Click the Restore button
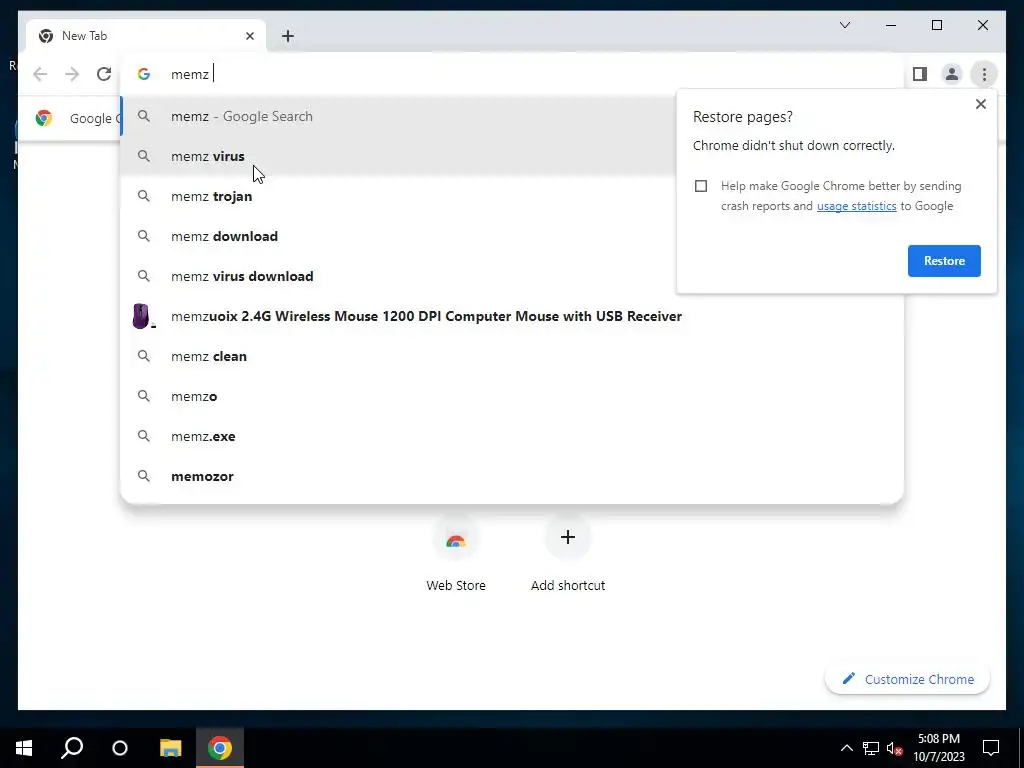 [x=944, y=261]
